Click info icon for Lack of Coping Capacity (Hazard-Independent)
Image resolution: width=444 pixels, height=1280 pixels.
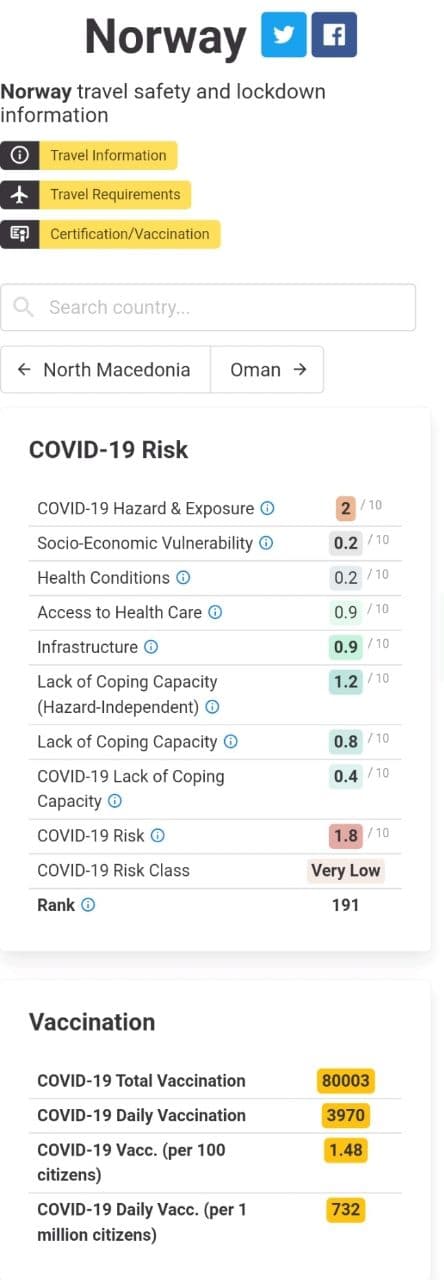click(x=212, y=707)
